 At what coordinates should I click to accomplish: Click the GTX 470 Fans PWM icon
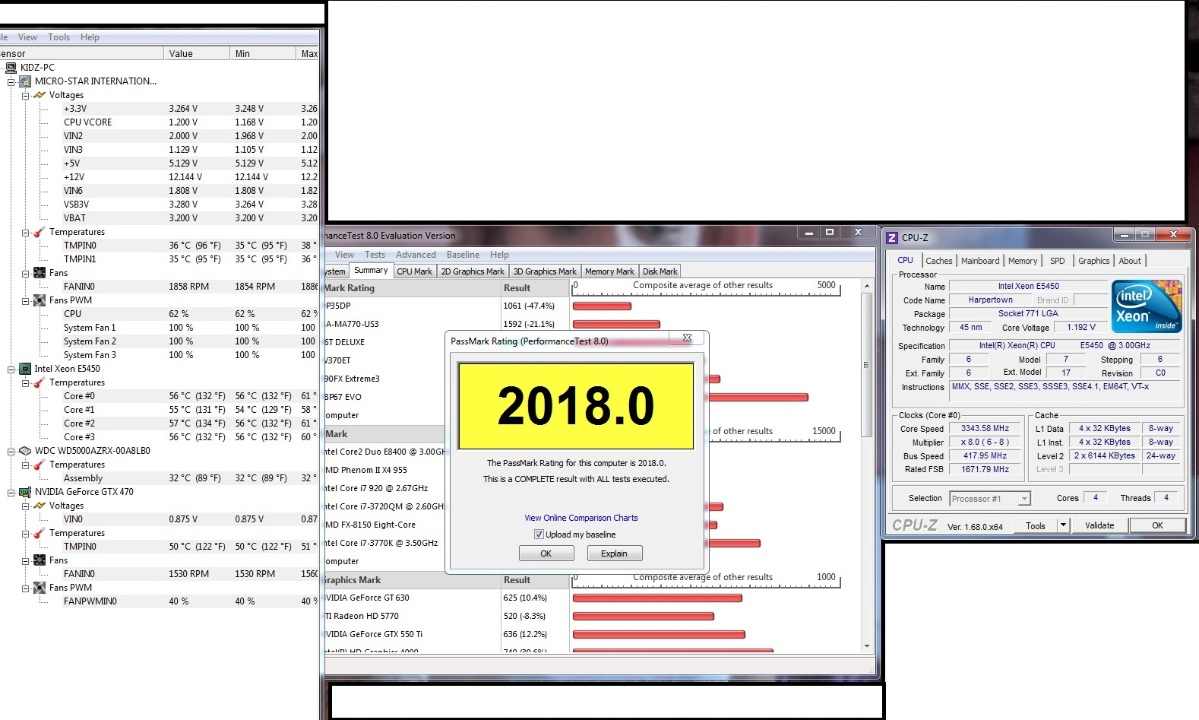click(40, 588)
